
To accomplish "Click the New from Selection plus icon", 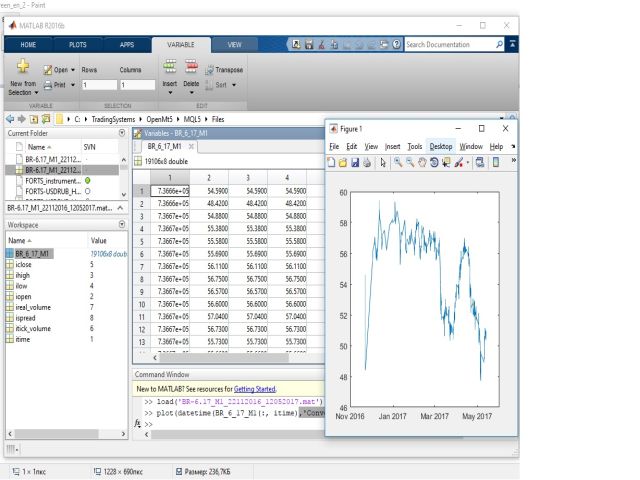I will coord(23,66).
